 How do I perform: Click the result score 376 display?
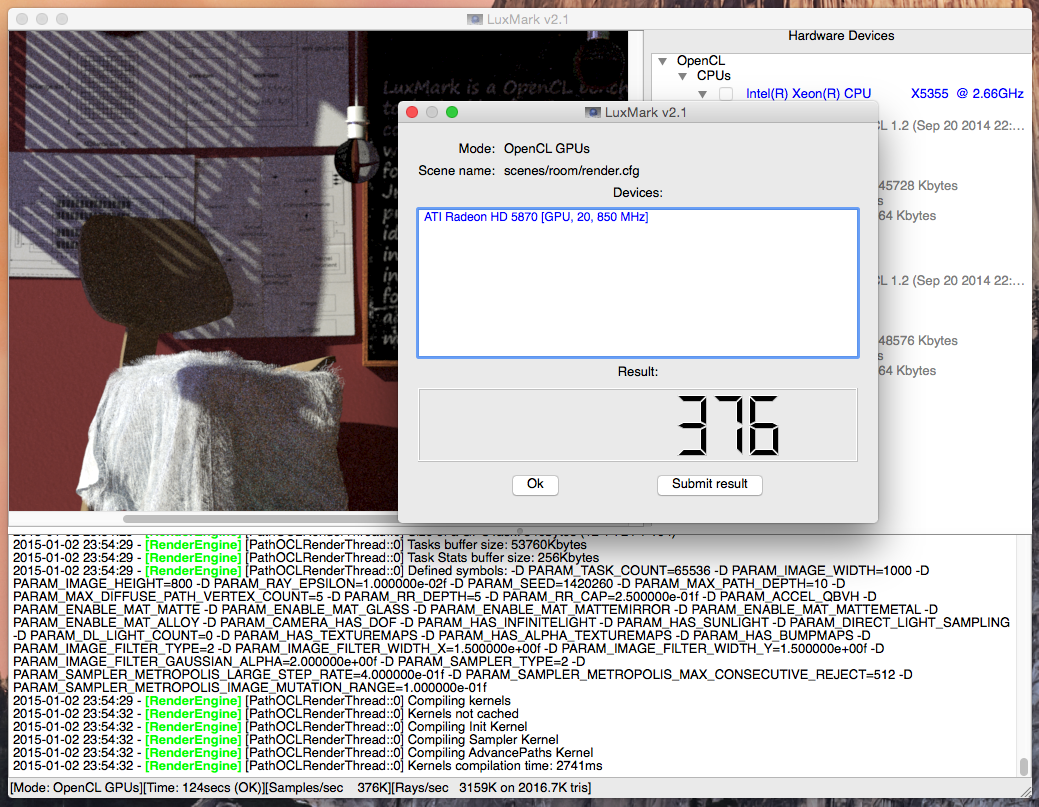[x=638, y=425]
